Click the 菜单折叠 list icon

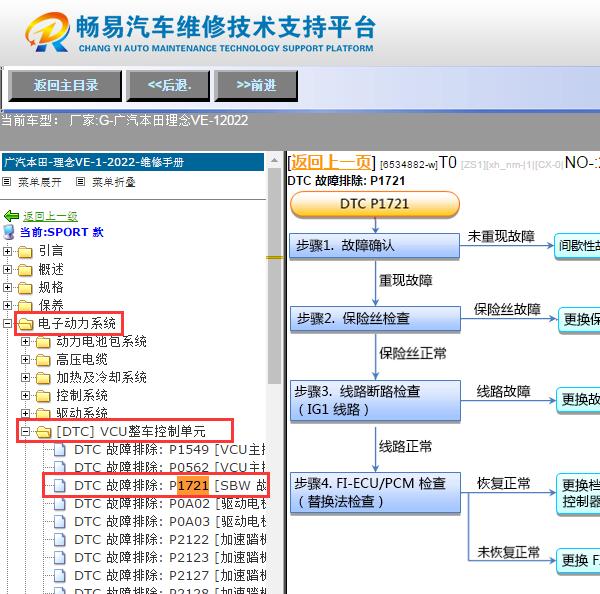[80, 182]
